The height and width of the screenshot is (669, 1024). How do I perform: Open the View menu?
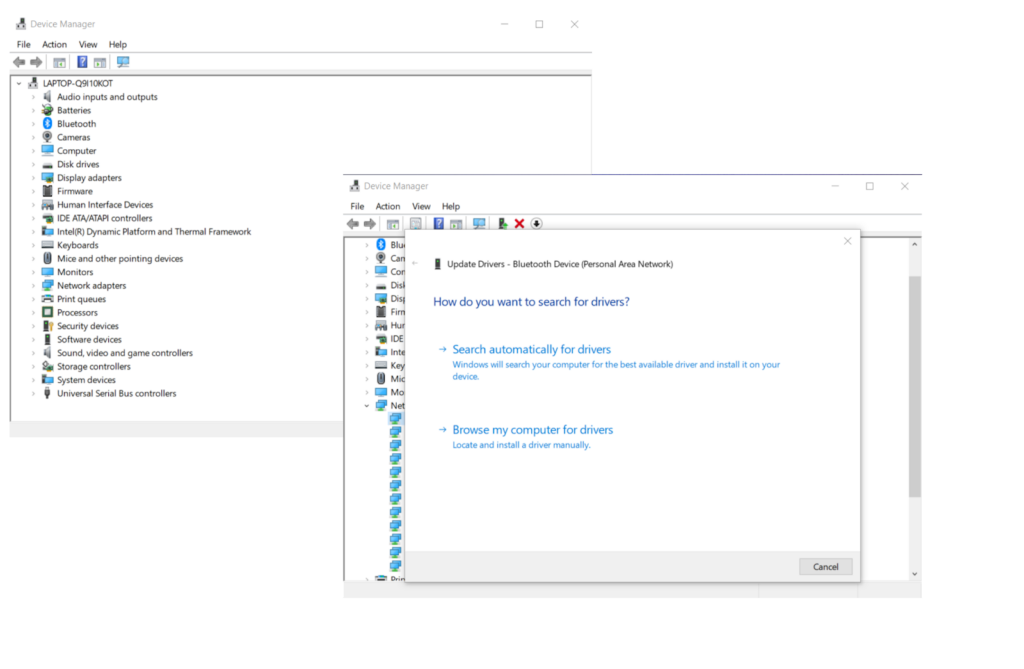421,206
